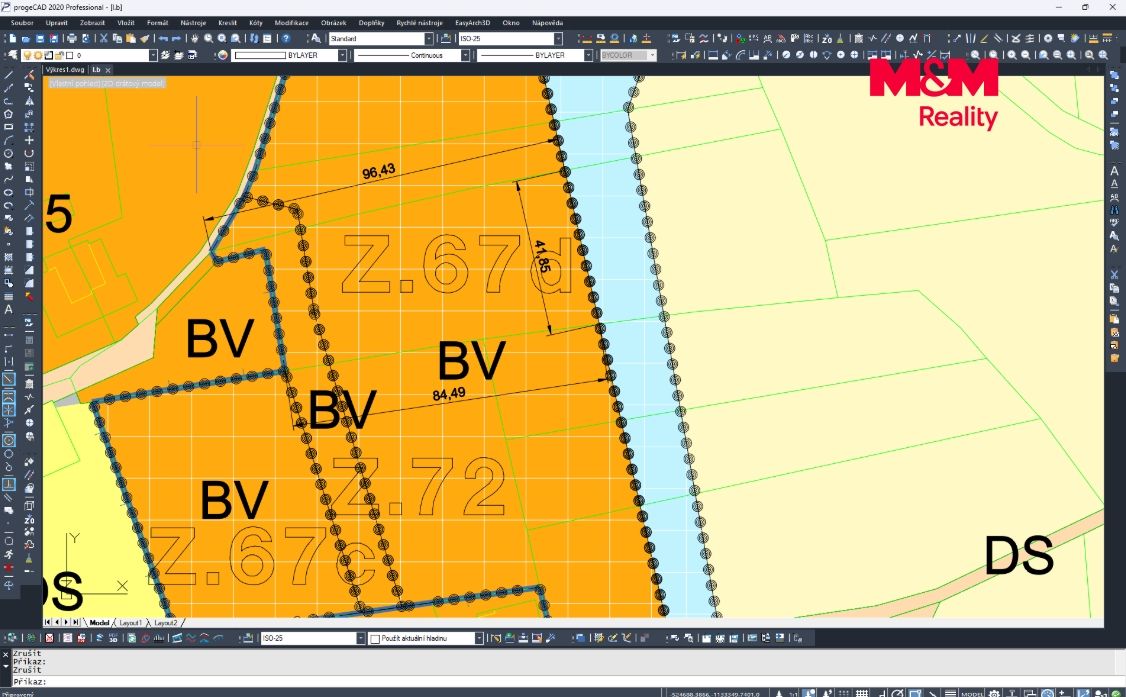
Task: Toggle layer 0 on/off lightbulb icon
Action: pos(28,55)
